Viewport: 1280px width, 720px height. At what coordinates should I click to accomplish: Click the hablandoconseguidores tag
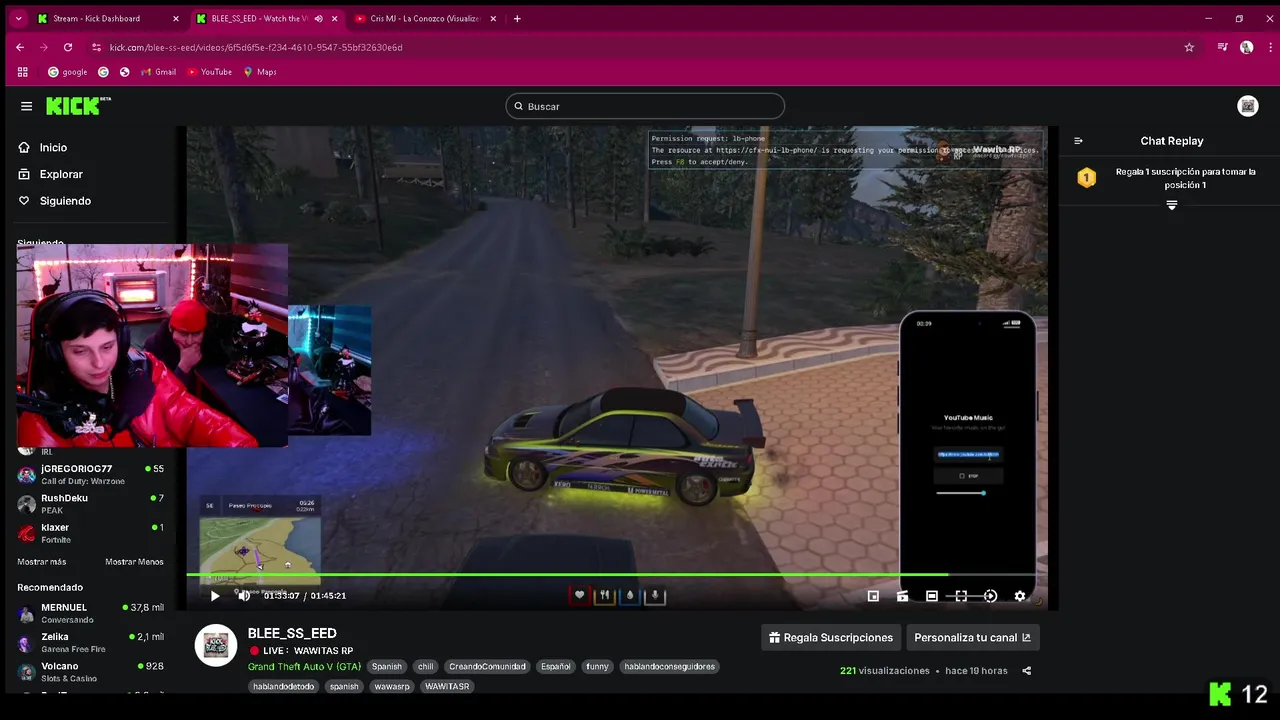669,667
